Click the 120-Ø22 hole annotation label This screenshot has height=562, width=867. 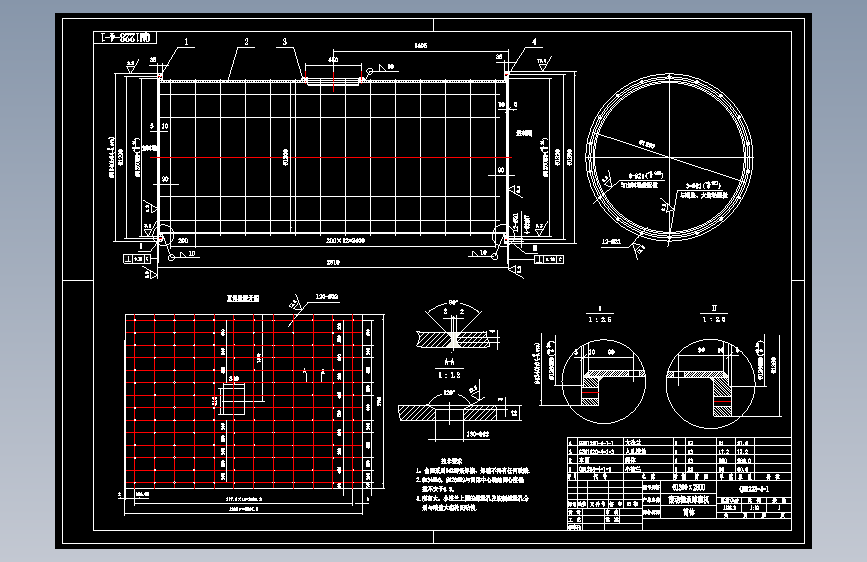327,297
